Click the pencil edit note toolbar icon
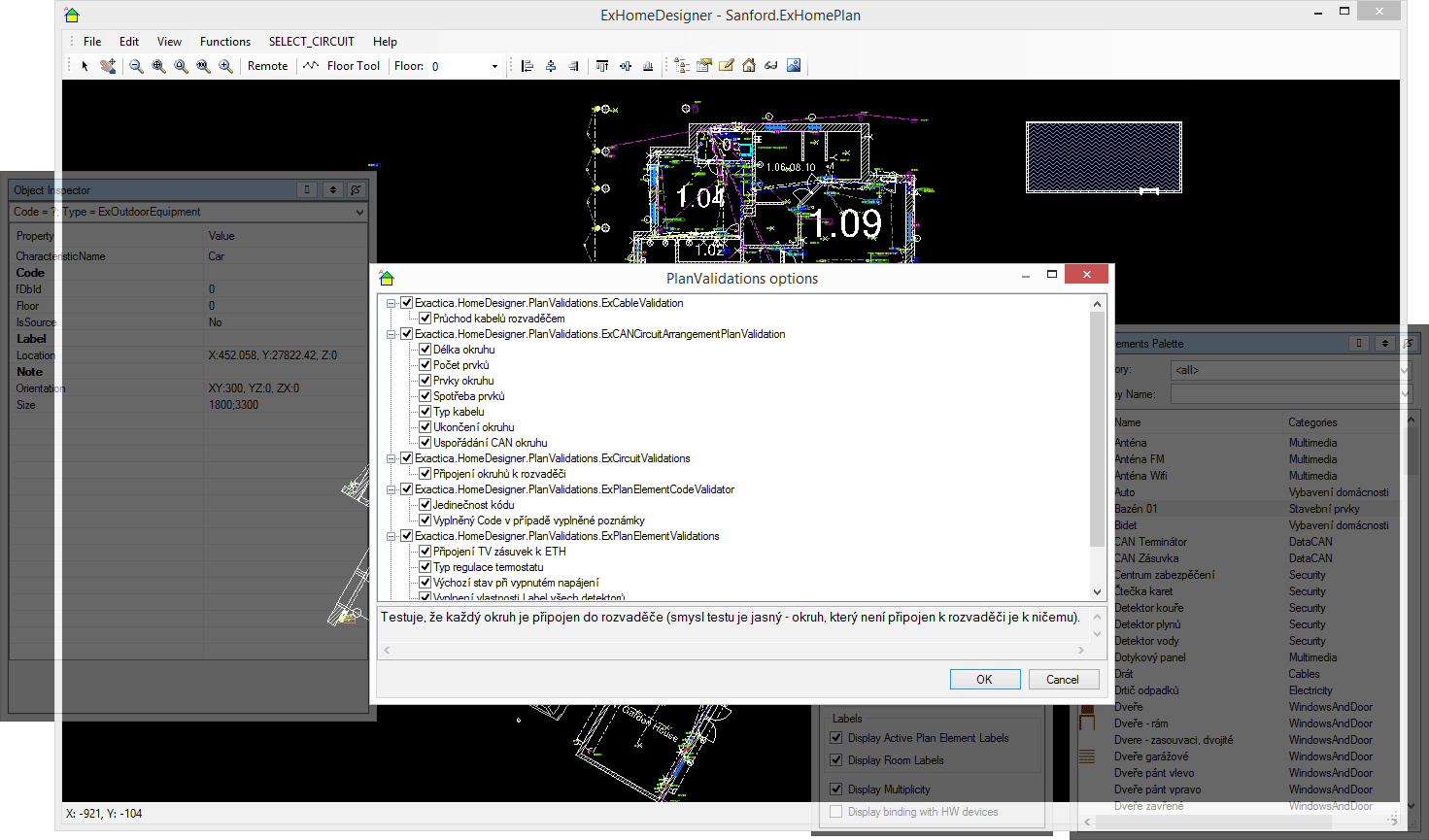Image resolution: width=1429 pixels, height=840 pixels. pyautogui.click(x=726, y=66)
